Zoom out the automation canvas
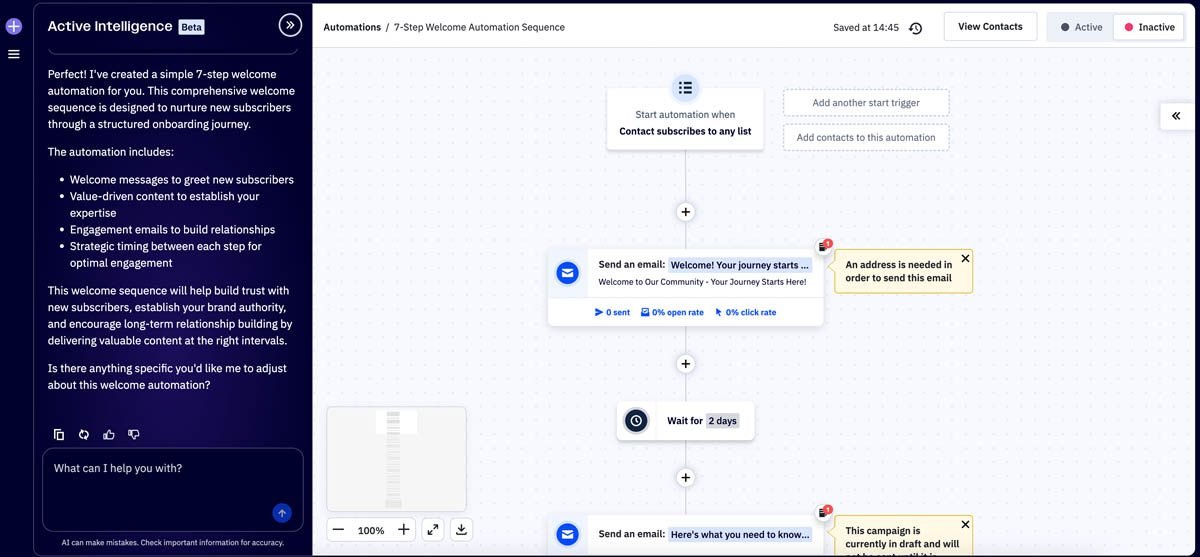 pos(339,530)
